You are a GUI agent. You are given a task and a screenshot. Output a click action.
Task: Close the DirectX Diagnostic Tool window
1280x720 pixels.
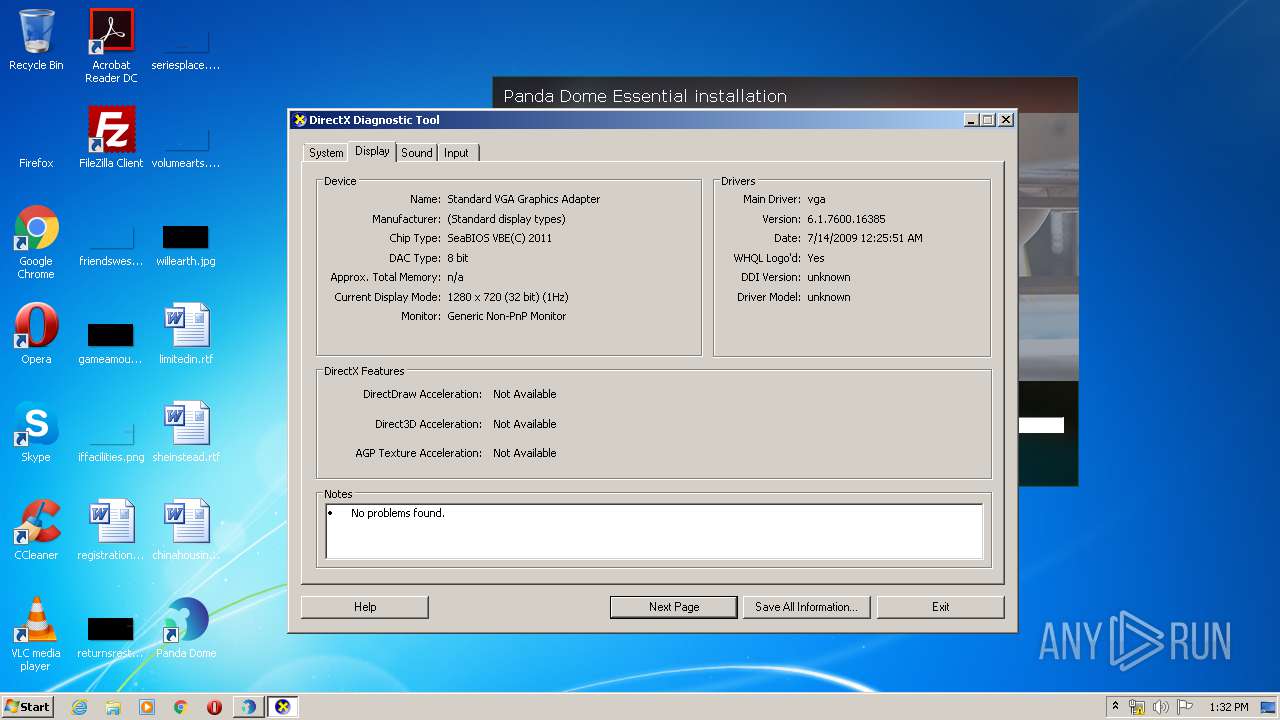[1006, 120]
